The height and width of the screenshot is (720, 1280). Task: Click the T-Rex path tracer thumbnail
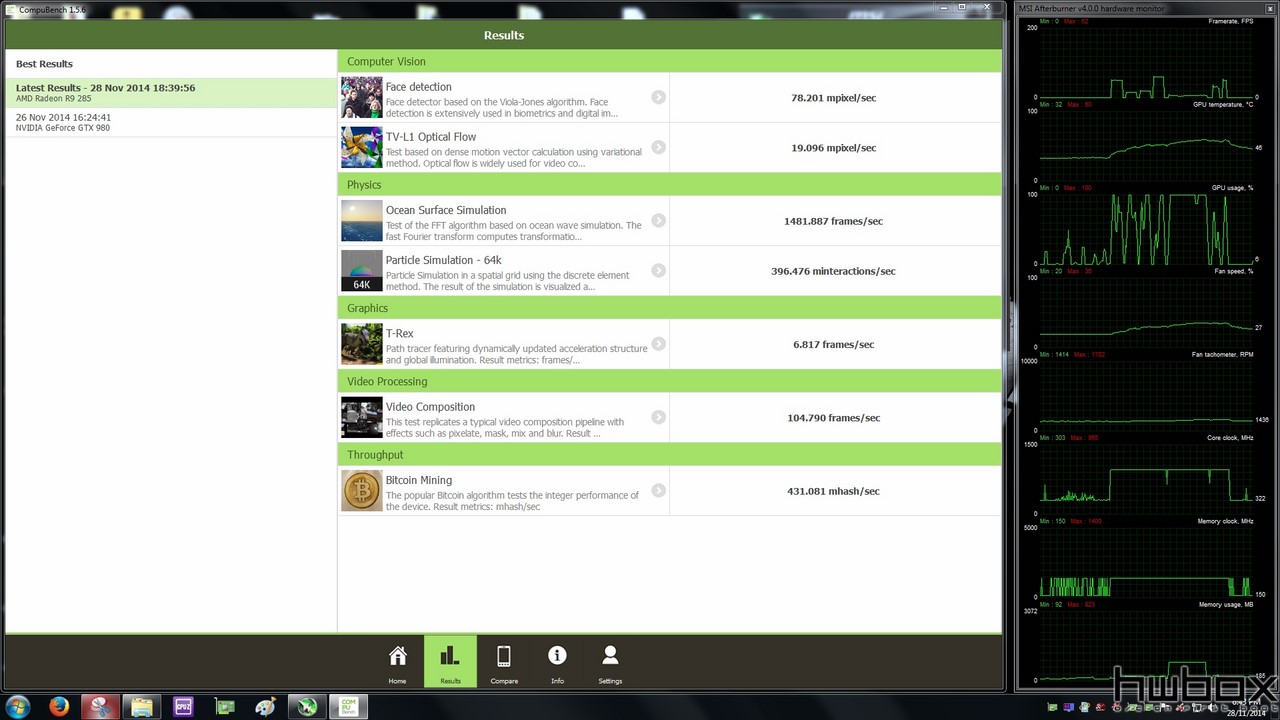pyautogui.click(x=361, y=344)
